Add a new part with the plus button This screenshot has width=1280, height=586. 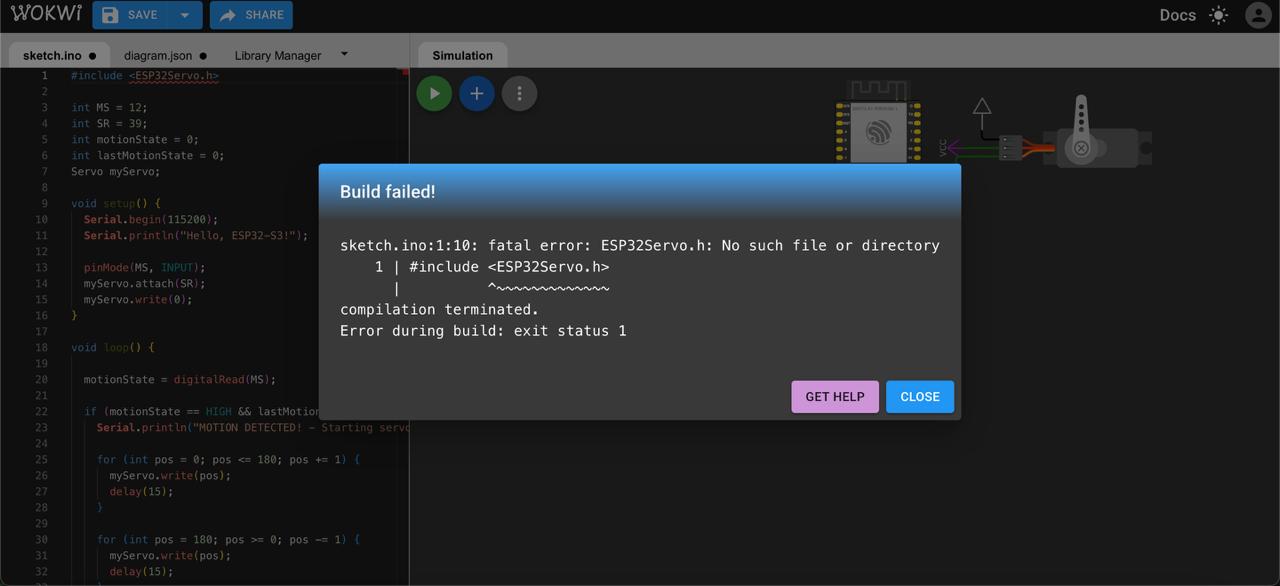(x=477, y=93)
